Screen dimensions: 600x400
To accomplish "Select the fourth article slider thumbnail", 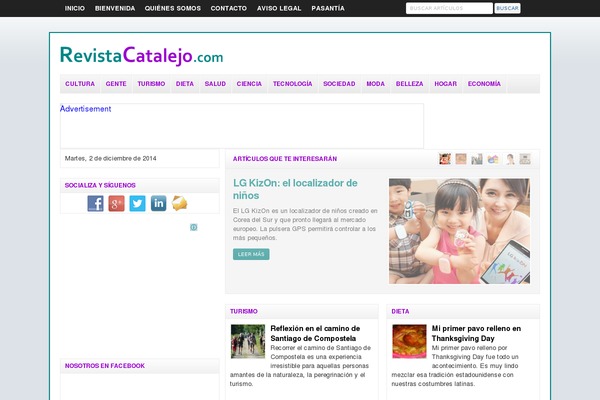I will click(493, 158).
